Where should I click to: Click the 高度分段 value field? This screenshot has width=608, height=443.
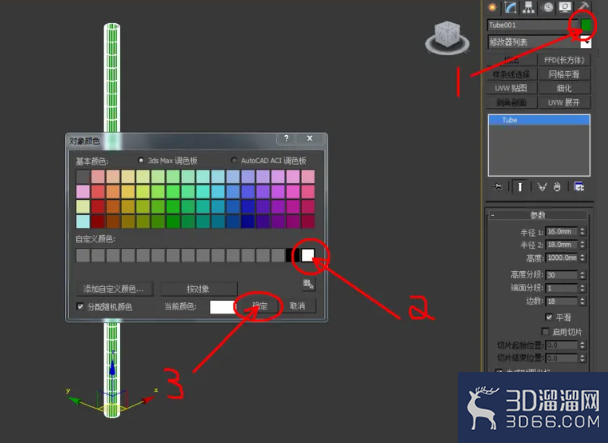point(561,275)
